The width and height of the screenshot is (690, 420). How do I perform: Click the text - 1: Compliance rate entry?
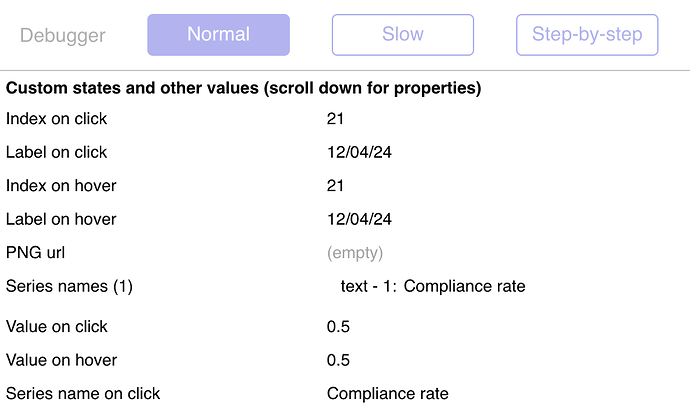(x=433, y=286)
